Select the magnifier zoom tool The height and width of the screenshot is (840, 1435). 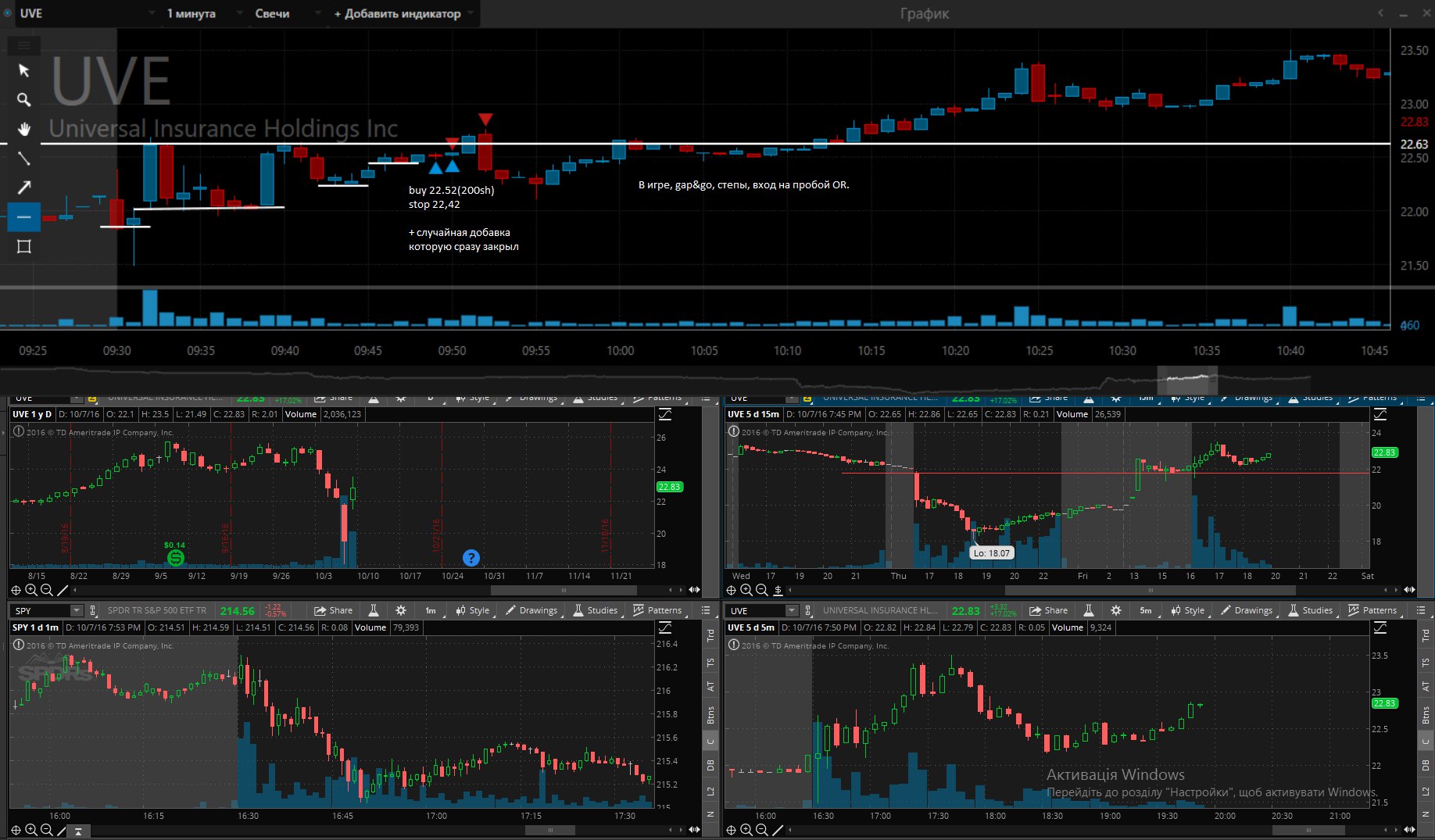[x=23, y=100]
